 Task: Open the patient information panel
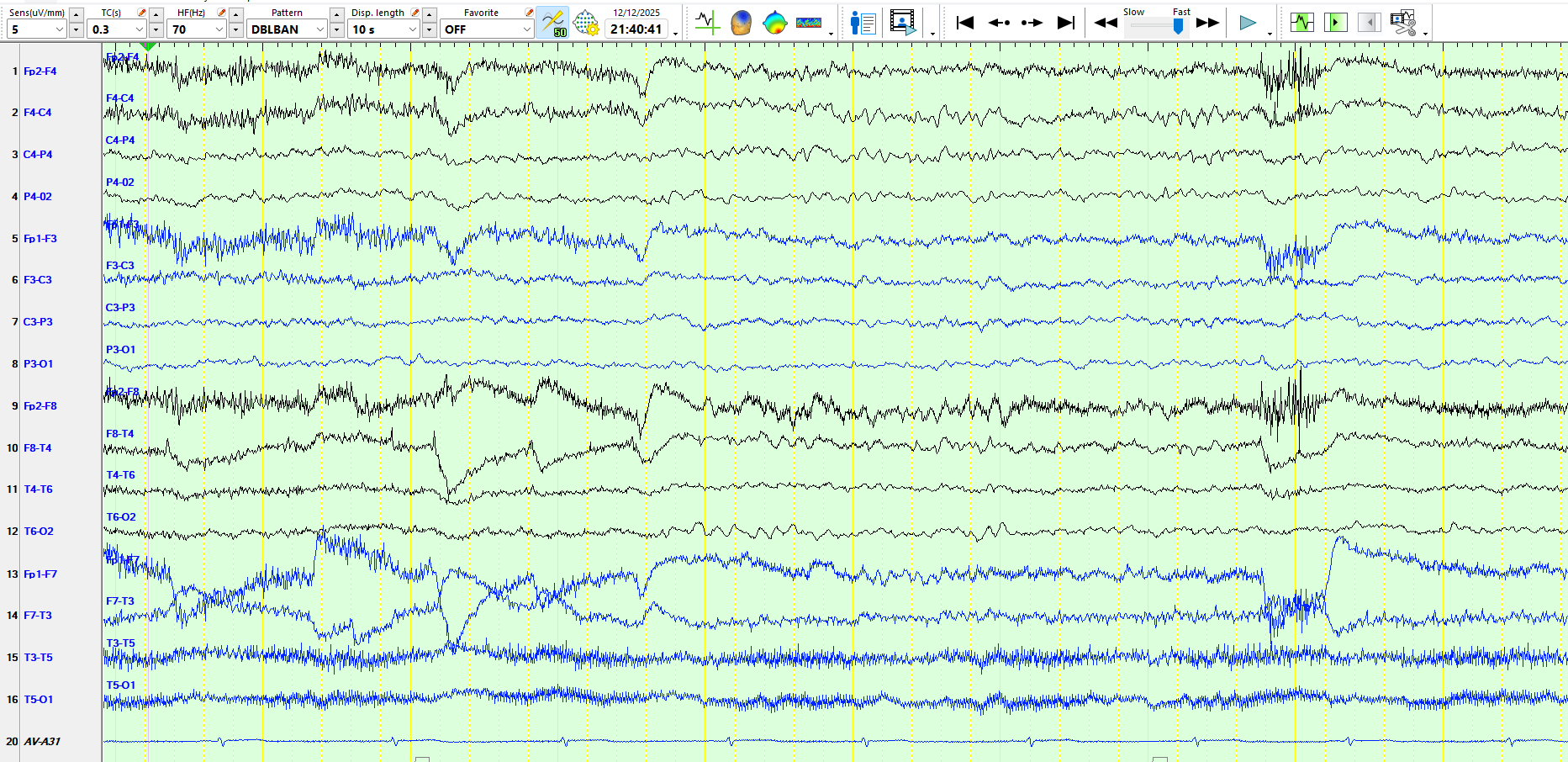pos(863,23)
